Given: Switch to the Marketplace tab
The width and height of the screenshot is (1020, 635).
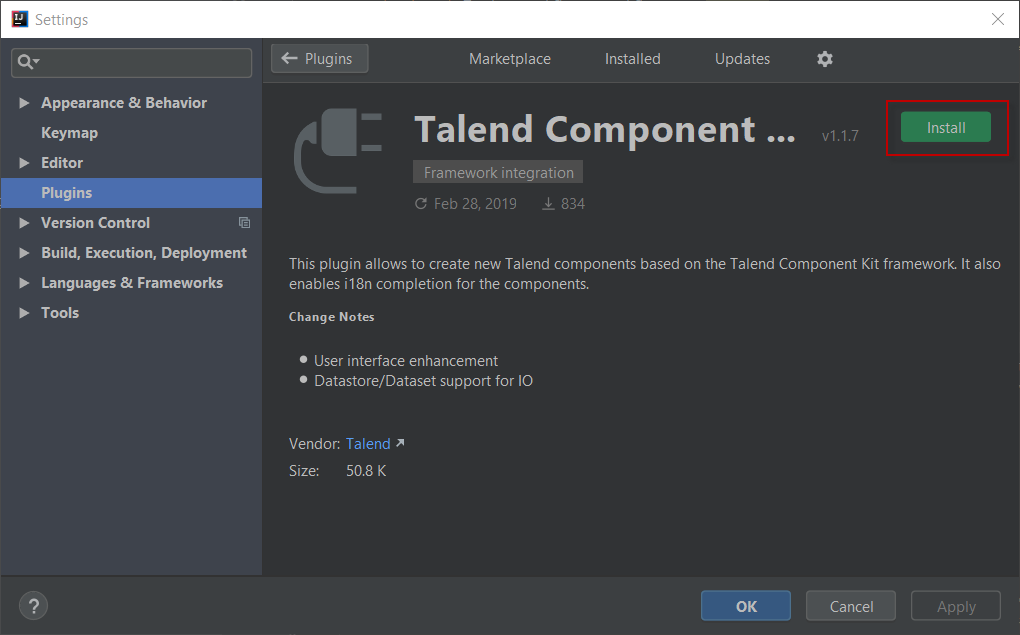Looking at the screenshot, I should pos(509,59).
